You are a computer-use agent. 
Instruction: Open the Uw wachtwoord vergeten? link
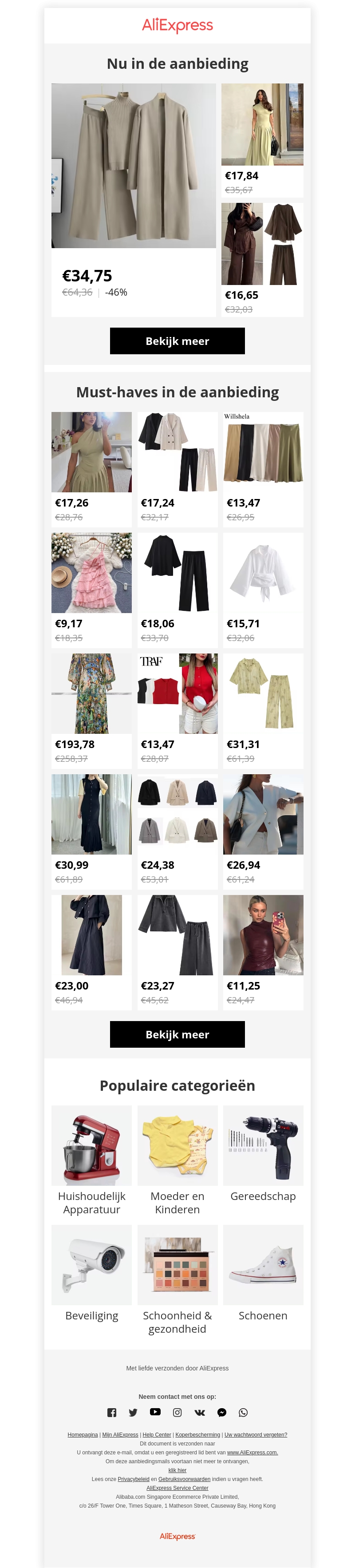(x=256, y=1434)
